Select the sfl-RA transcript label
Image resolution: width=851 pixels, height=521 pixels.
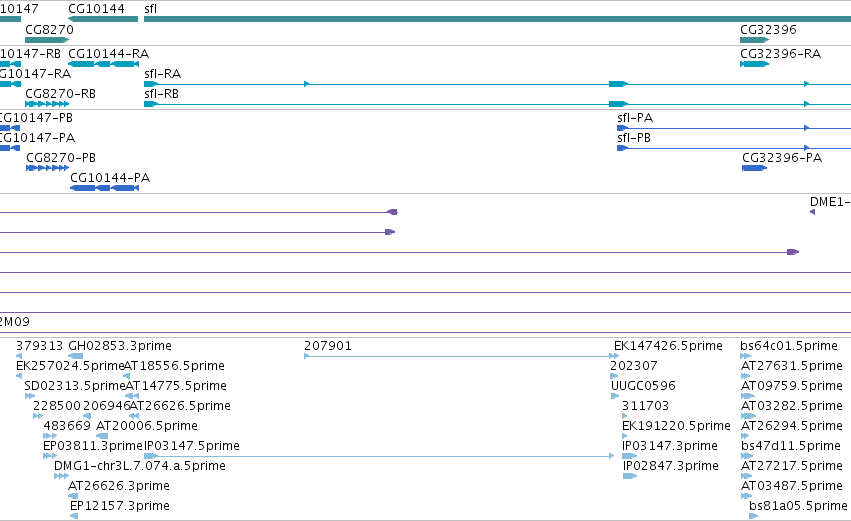[162, 74]
